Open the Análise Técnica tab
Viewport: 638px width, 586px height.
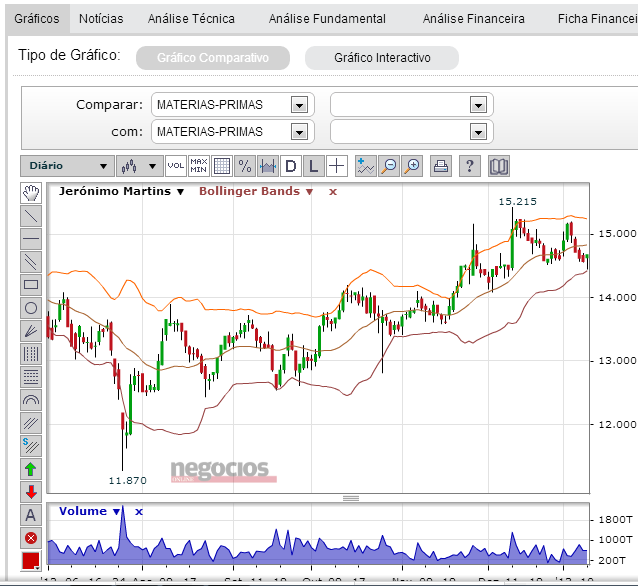pos(191,18)
